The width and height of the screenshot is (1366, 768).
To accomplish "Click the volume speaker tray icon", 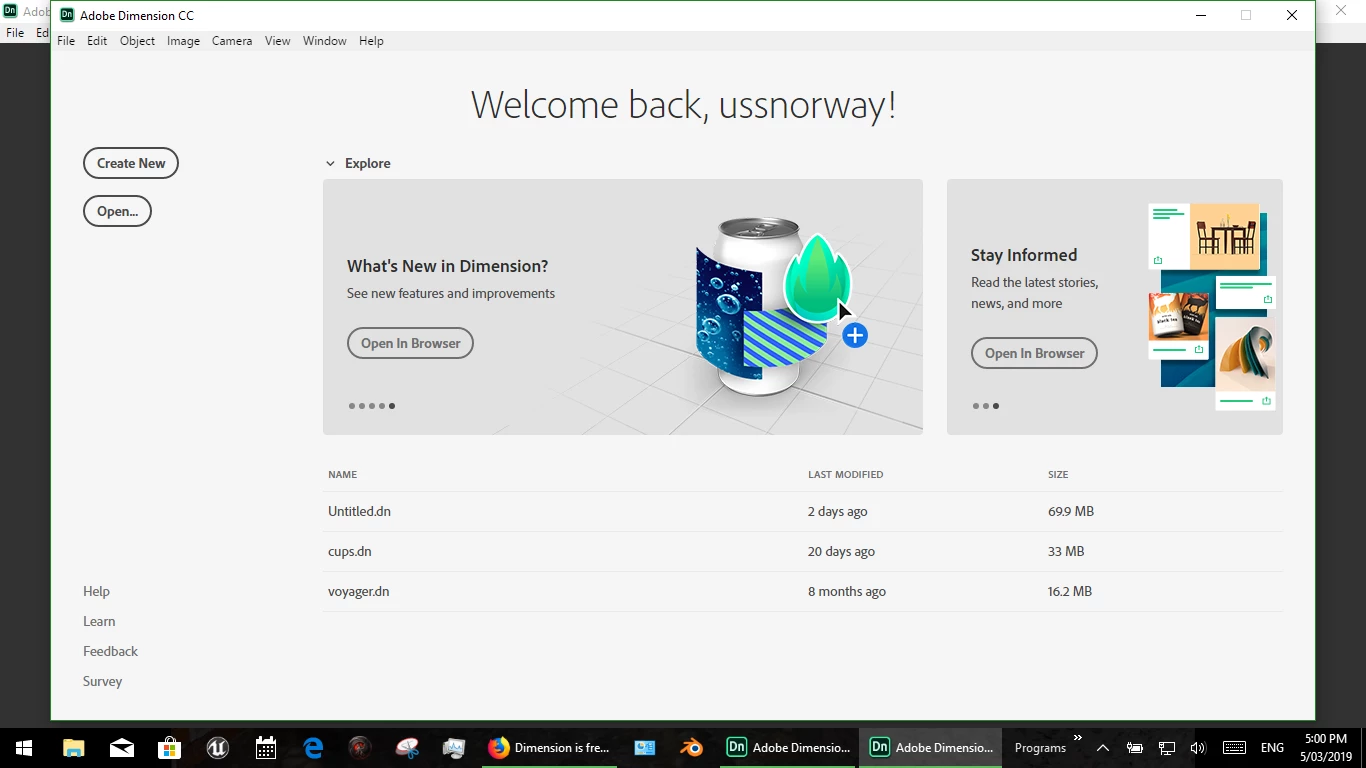I will (x=1198, y=747).
